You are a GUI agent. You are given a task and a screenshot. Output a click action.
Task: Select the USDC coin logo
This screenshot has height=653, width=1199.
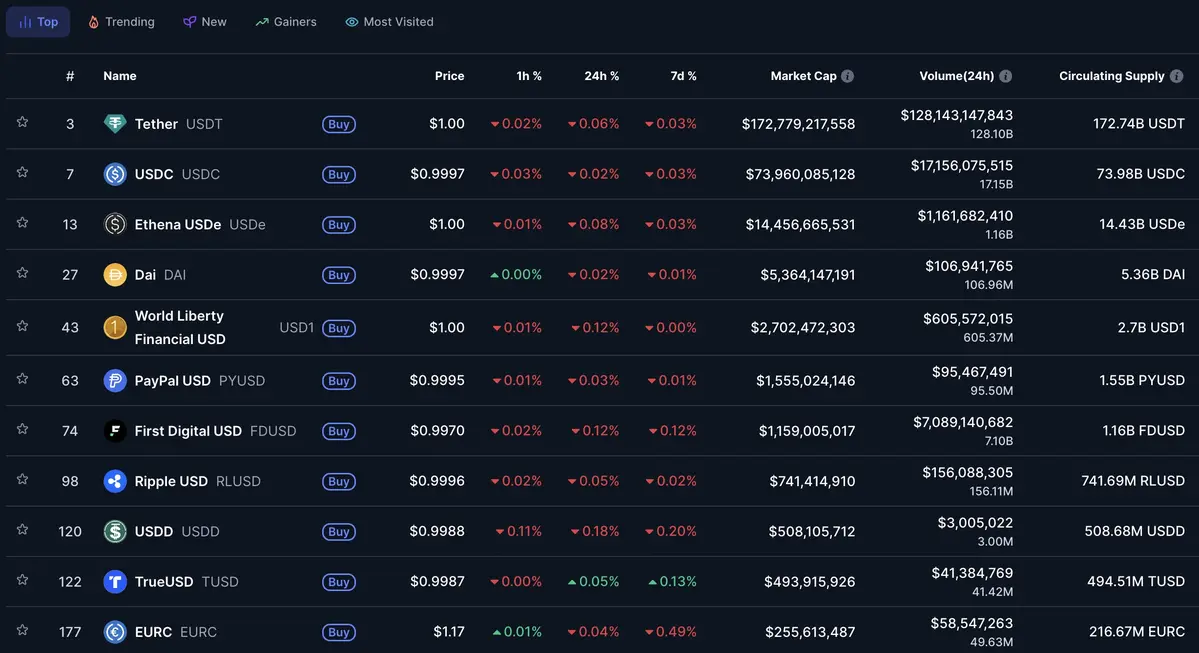pyautogui.click(x=114, y=173)
